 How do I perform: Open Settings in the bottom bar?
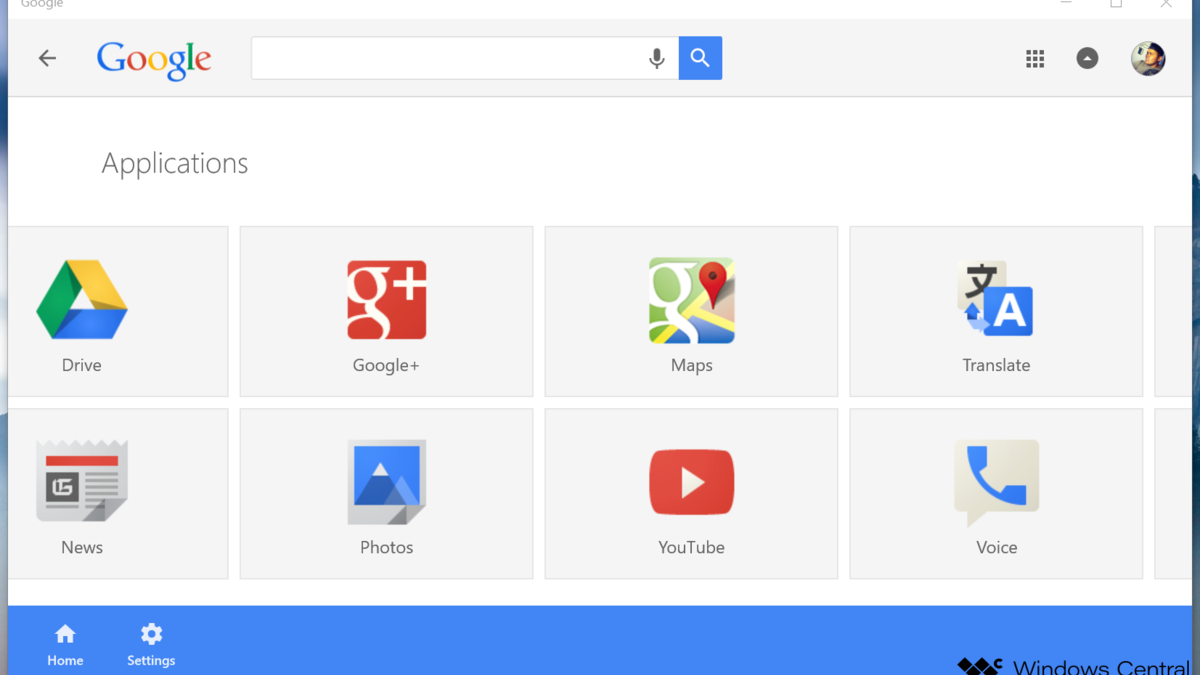(x=151, y=645)
